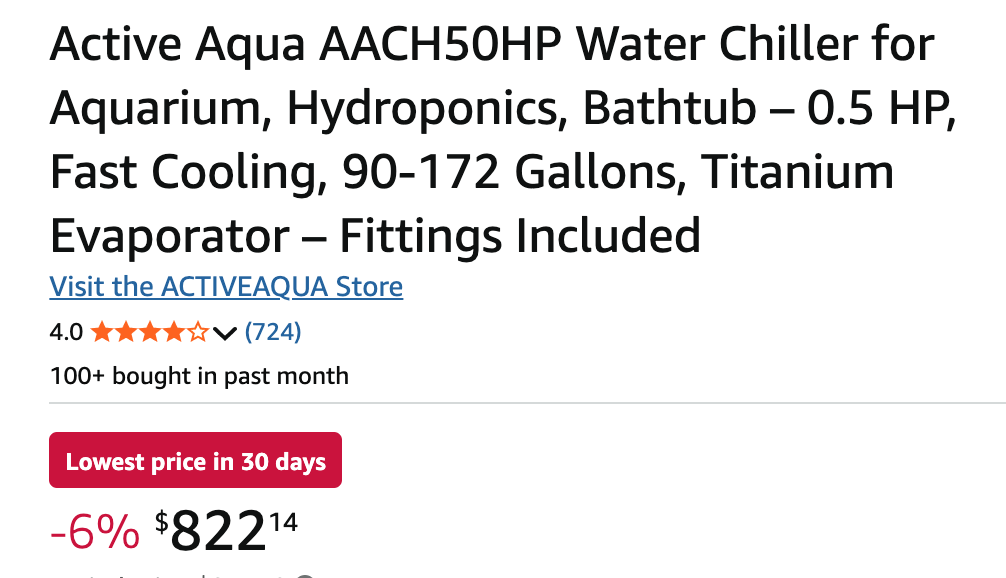The width and height of the screenshot is (1006, 578).
Task: Click the superscript 14 cents value
Action: tap(283, 520)
